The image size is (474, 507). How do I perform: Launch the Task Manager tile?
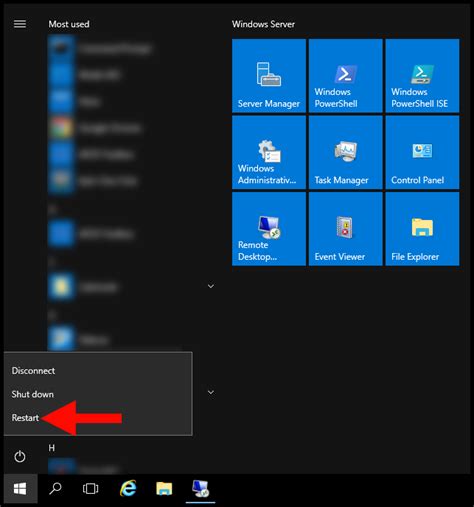tap(346, 152)
